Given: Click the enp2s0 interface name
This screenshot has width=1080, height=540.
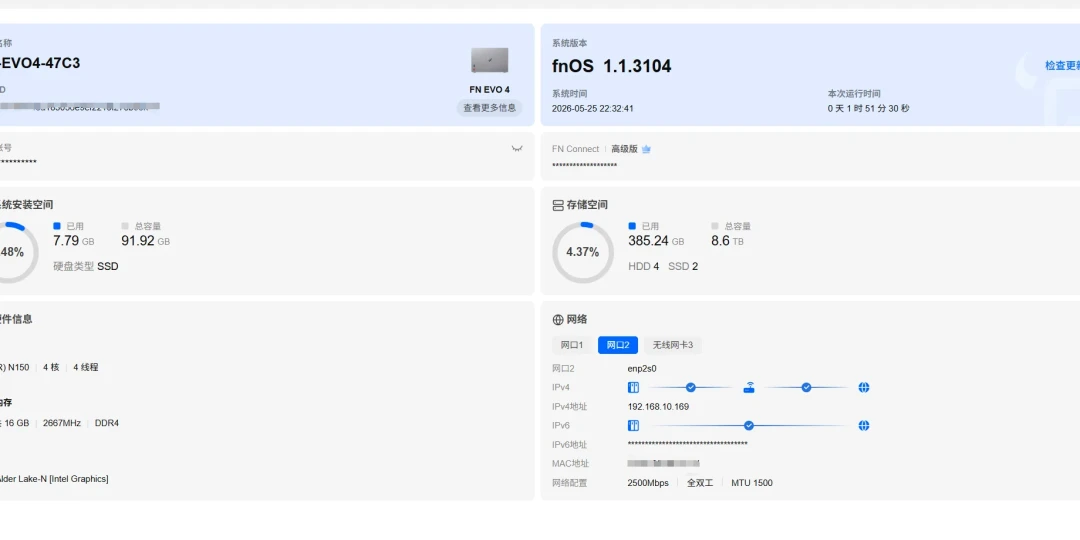Looking at the screenshot, I should pyautogui.click(x=642, y=369).
